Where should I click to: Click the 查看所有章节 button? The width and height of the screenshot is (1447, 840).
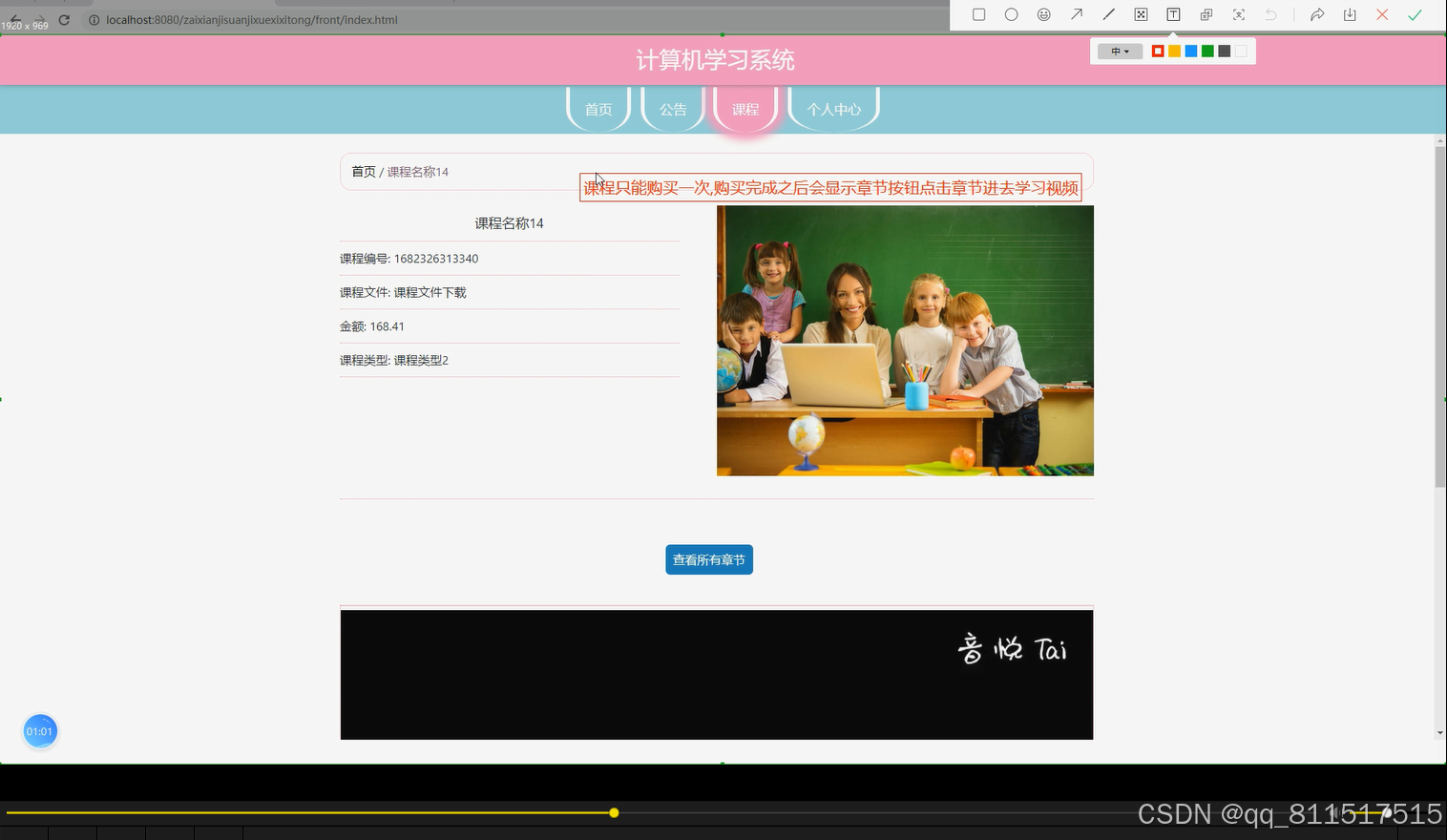click(708, 559)
